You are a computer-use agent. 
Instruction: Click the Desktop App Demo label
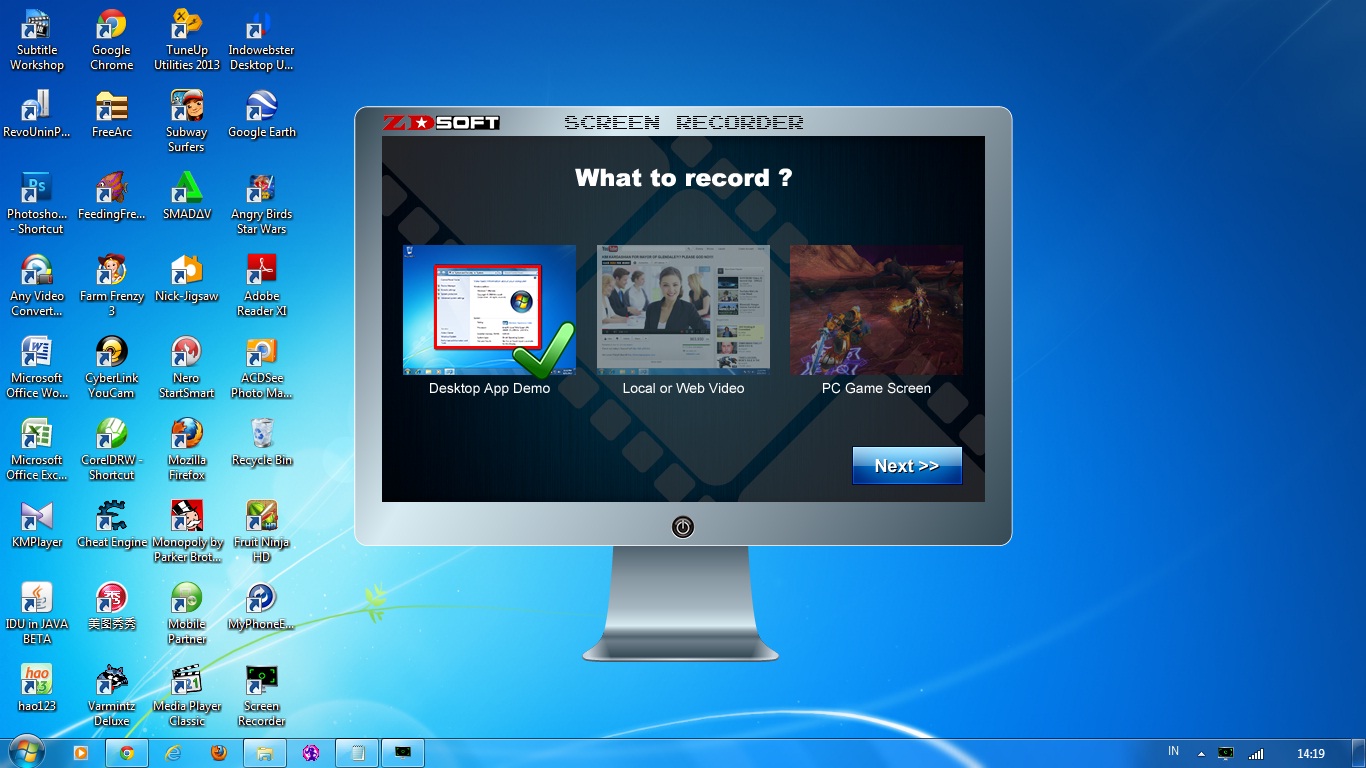[x=489, y=388]
